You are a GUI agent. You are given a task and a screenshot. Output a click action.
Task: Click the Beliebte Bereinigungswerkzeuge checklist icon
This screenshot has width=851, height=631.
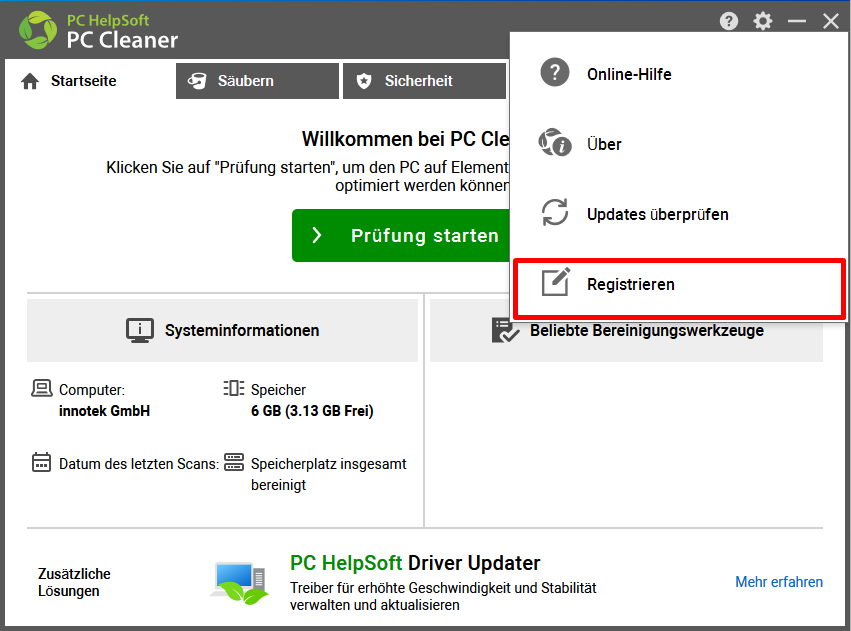505,330
